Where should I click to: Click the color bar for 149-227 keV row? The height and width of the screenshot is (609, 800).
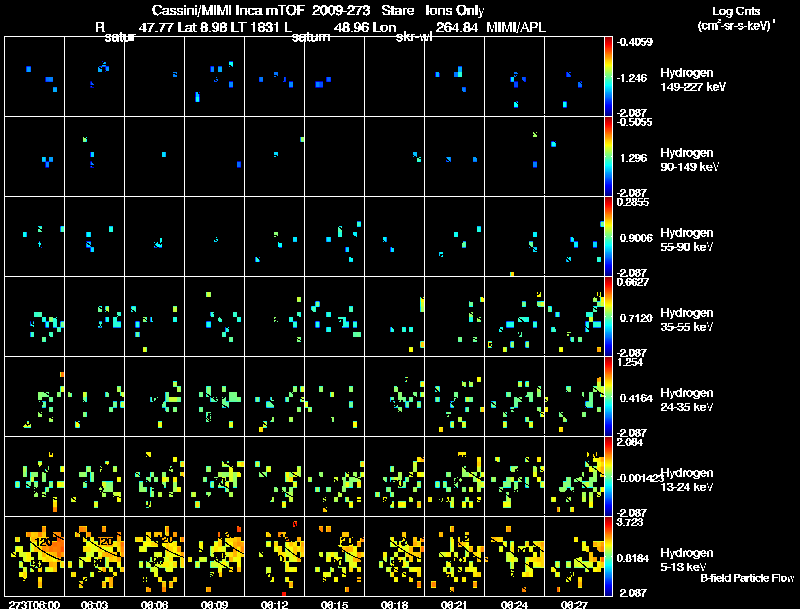[608, 77]
